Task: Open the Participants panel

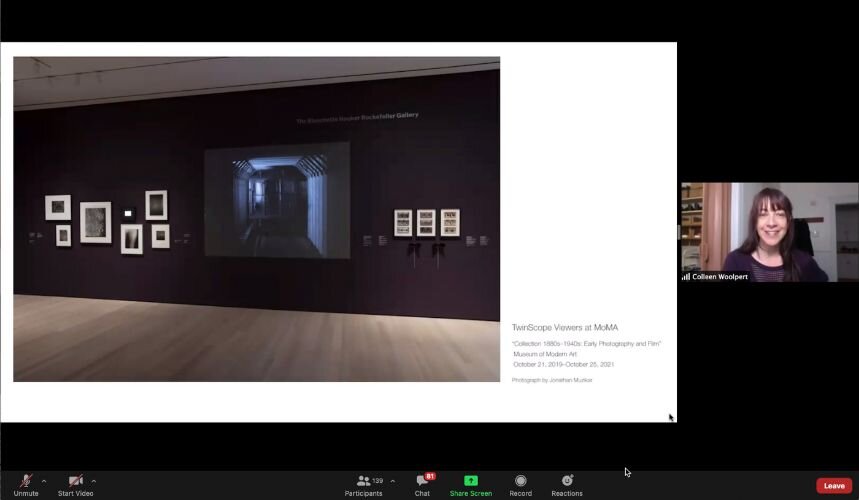Action: (363, 485)
